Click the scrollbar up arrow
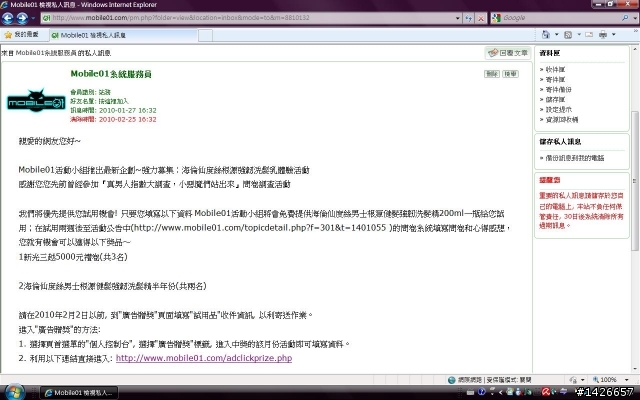The height and width of the screenshot is (400, 640). (635, 48)
